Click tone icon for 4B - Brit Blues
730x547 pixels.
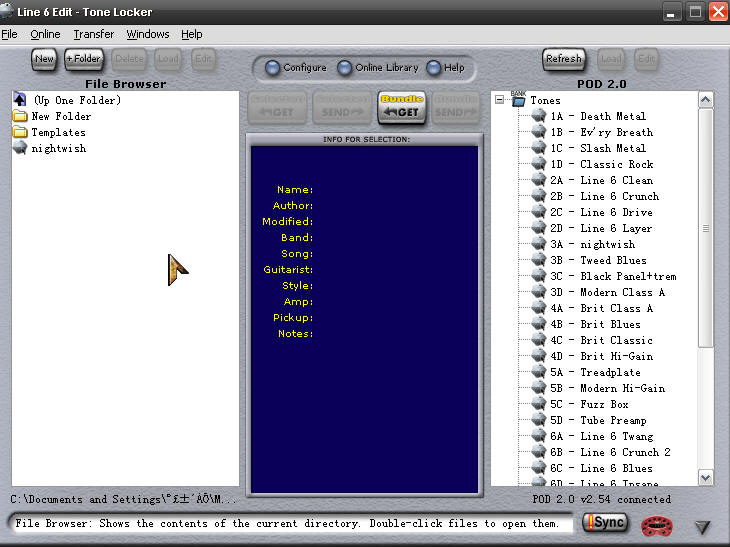pyautogui.click(x=539, y=324)
